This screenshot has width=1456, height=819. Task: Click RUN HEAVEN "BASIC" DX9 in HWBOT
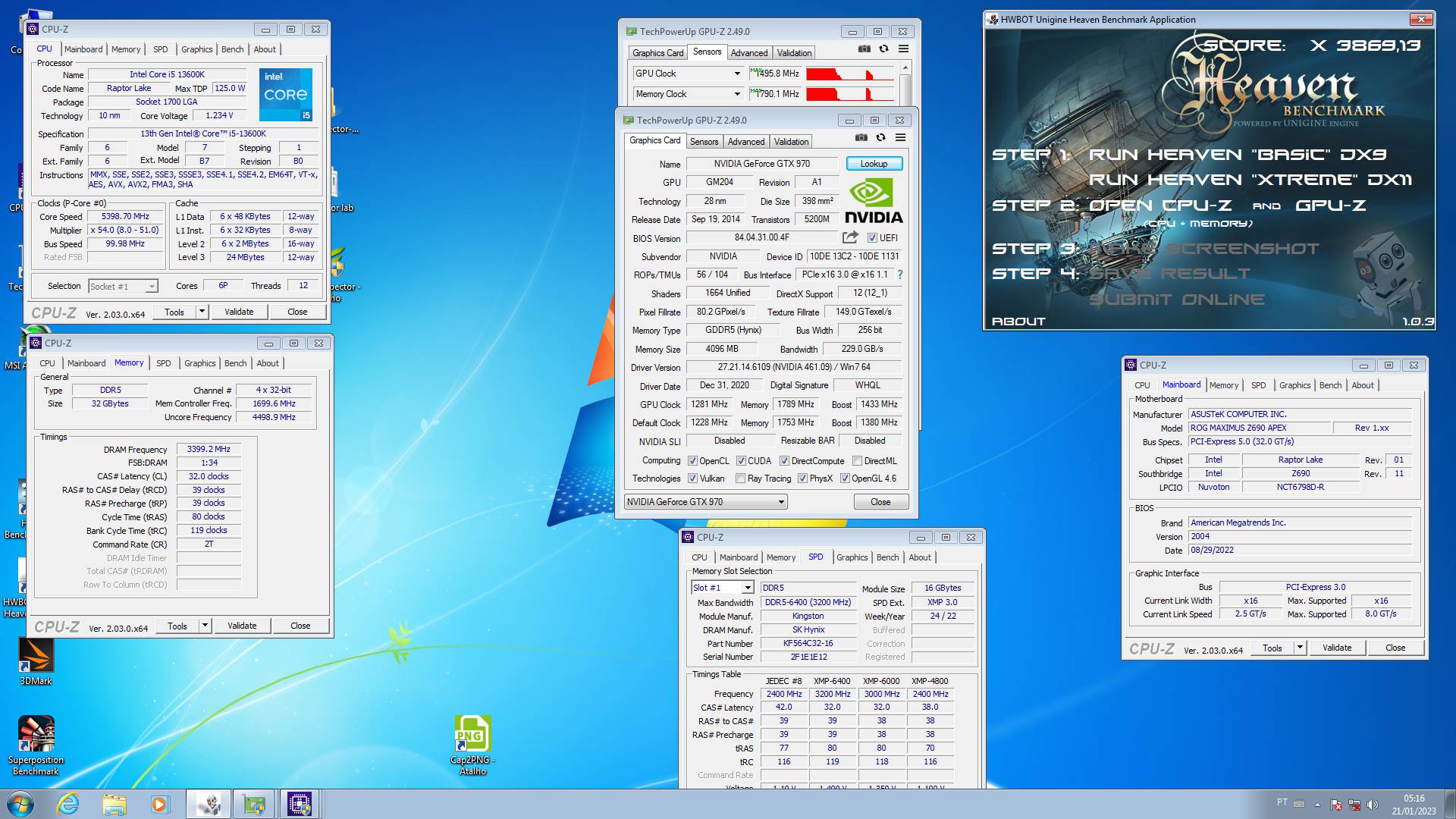1238,155
